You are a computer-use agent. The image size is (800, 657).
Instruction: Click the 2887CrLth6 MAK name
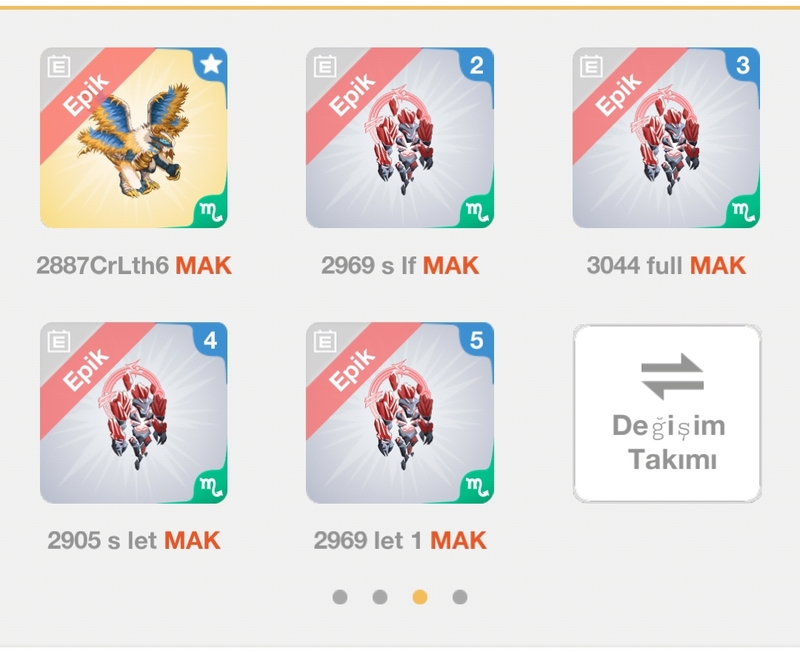[134, 266]
